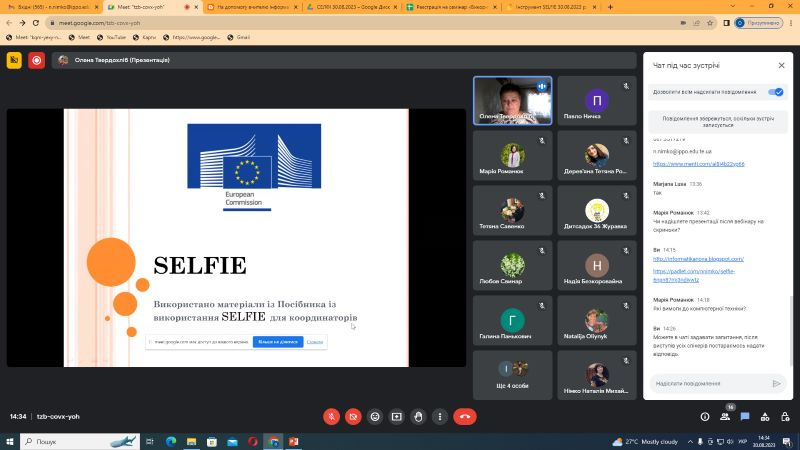Show hidden system tray icons chevron

tap(690, 442)
